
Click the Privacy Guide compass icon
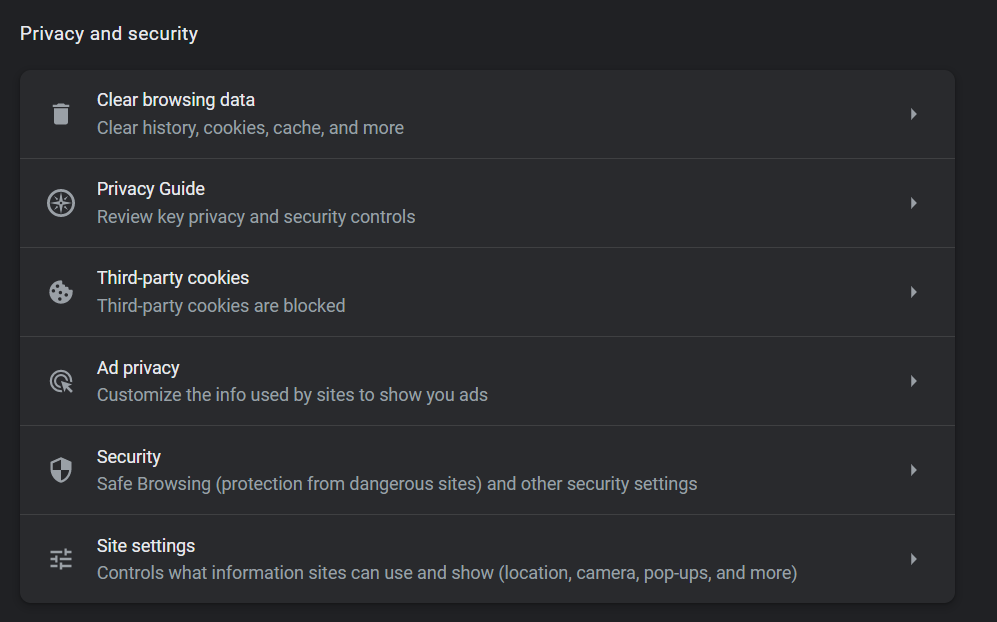pyautogui.click(x=61, y=203)
